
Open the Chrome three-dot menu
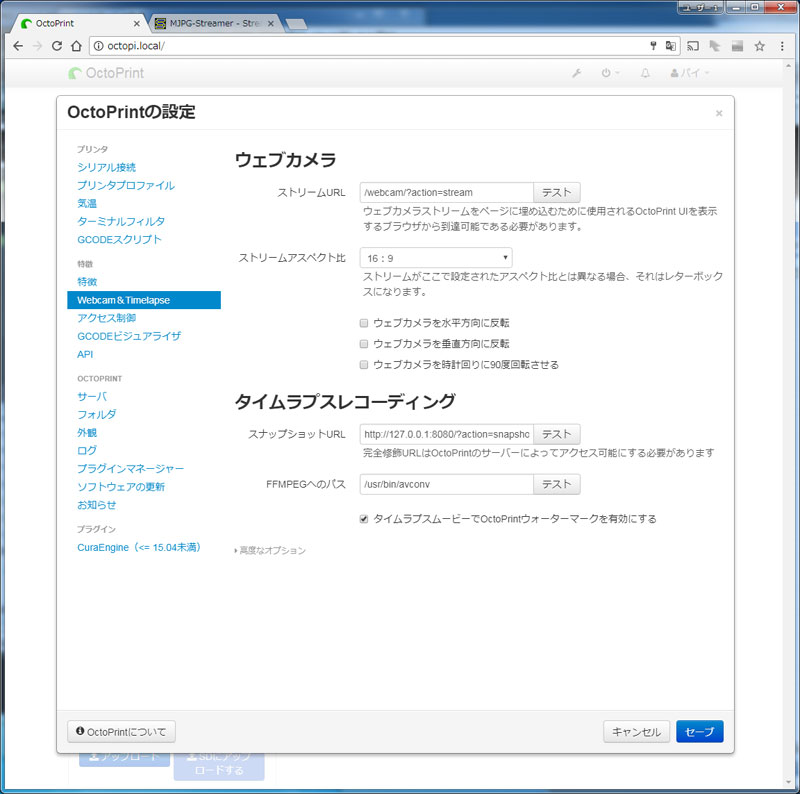tap(782, 46)
